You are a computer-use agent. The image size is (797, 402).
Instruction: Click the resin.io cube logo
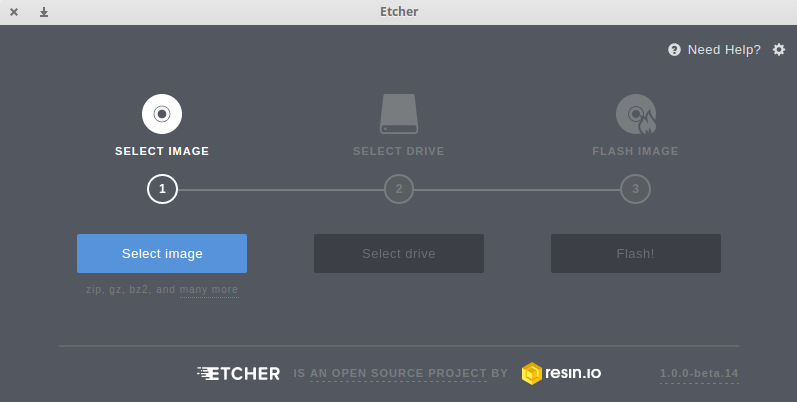coord(532,374)
